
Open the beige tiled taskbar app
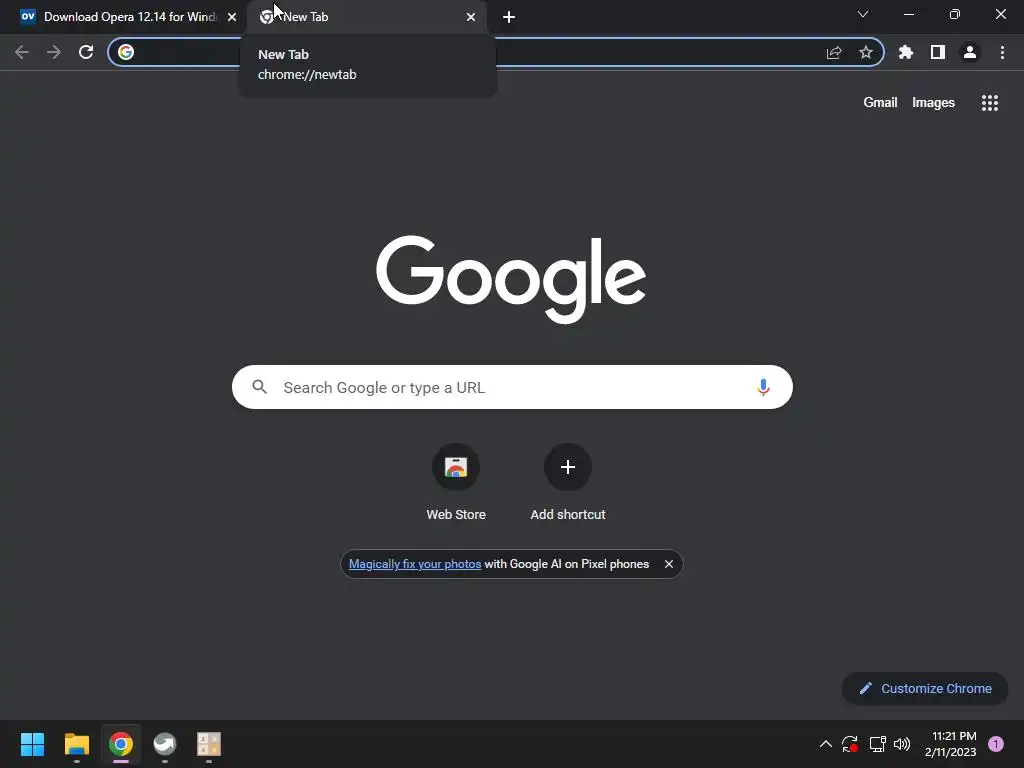[209, 744]
